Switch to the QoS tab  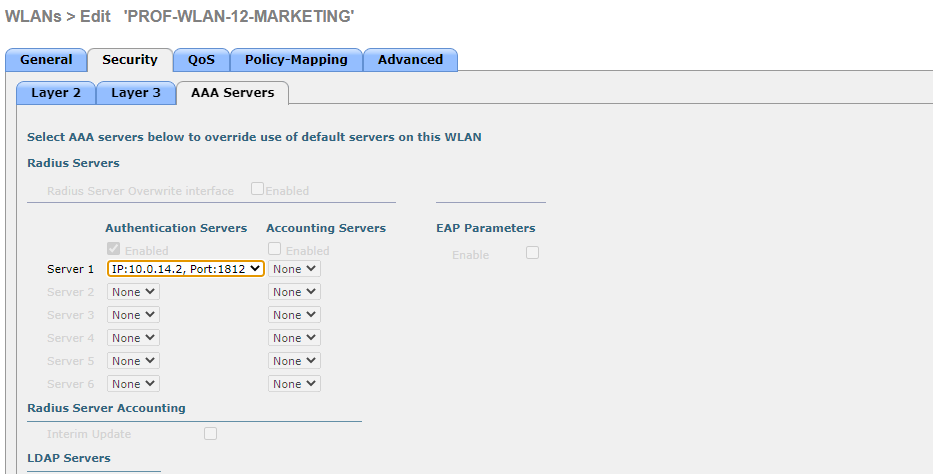click(x=201, y=60)
